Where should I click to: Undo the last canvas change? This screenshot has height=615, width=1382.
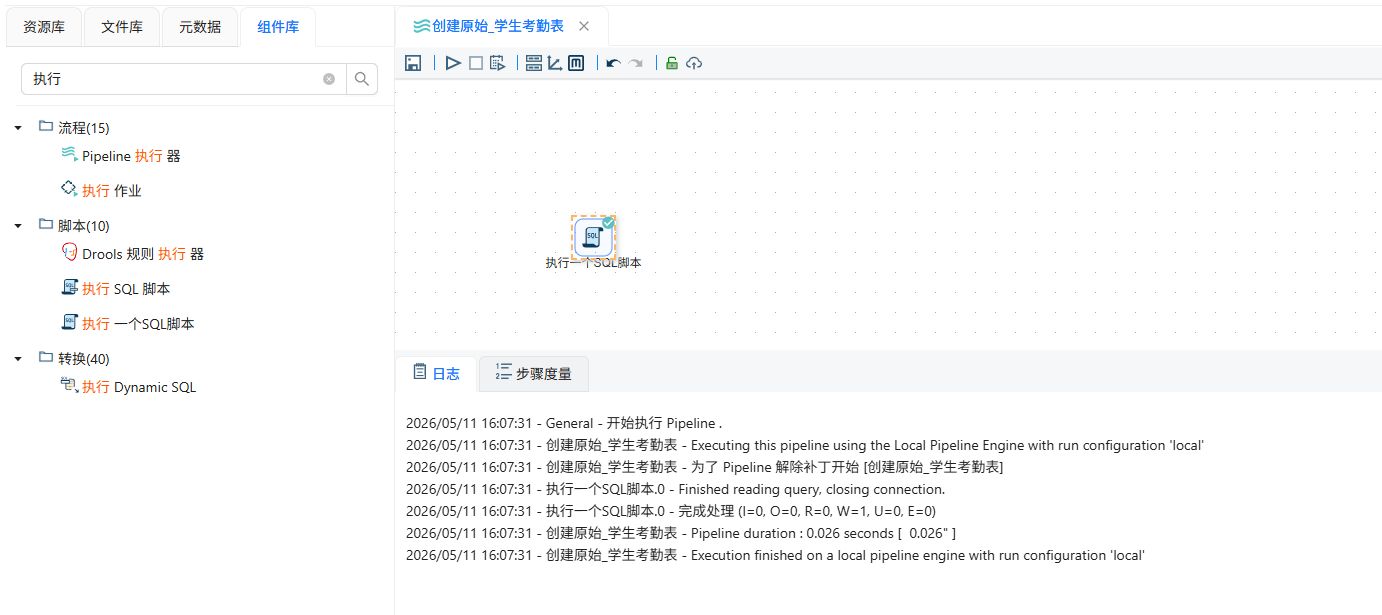click(613, 63)
